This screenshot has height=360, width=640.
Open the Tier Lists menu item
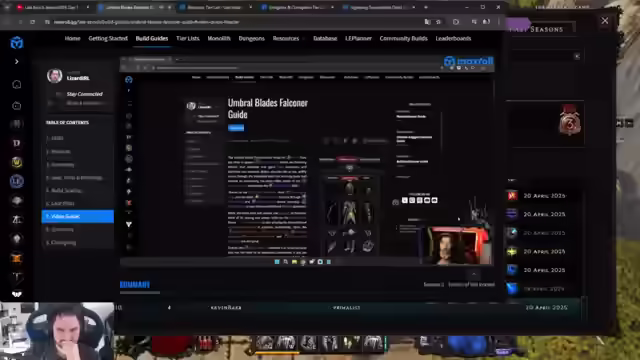pyautogui.click(x=188, y=38)
